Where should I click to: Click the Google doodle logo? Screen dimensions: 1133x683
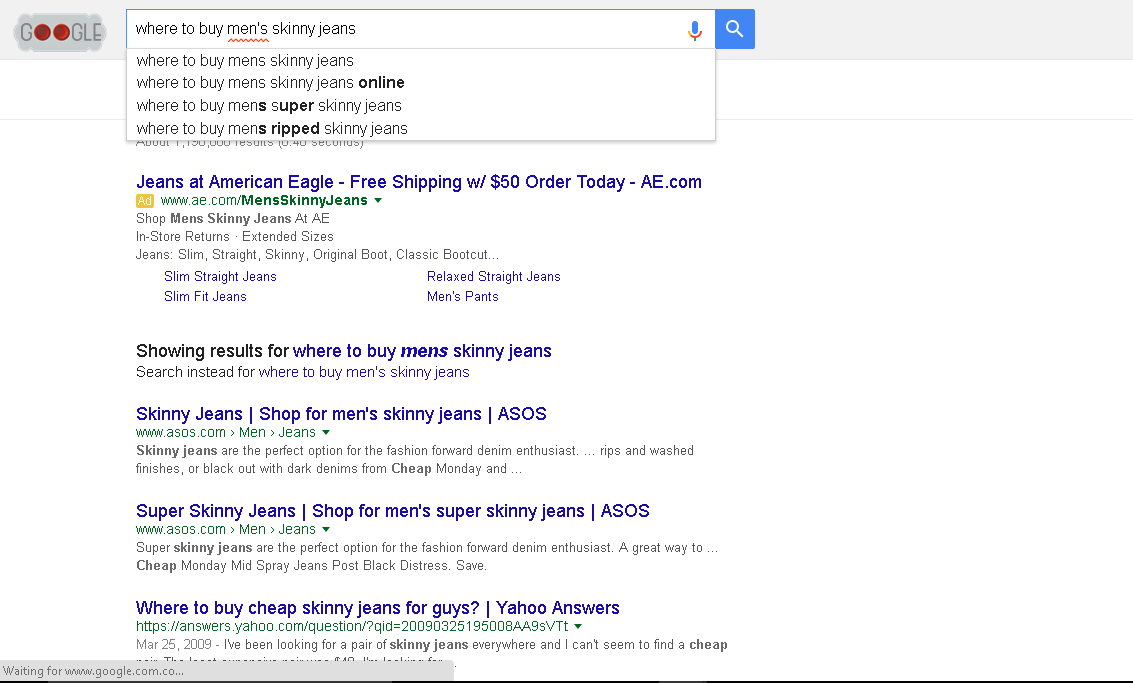[60, 32]
